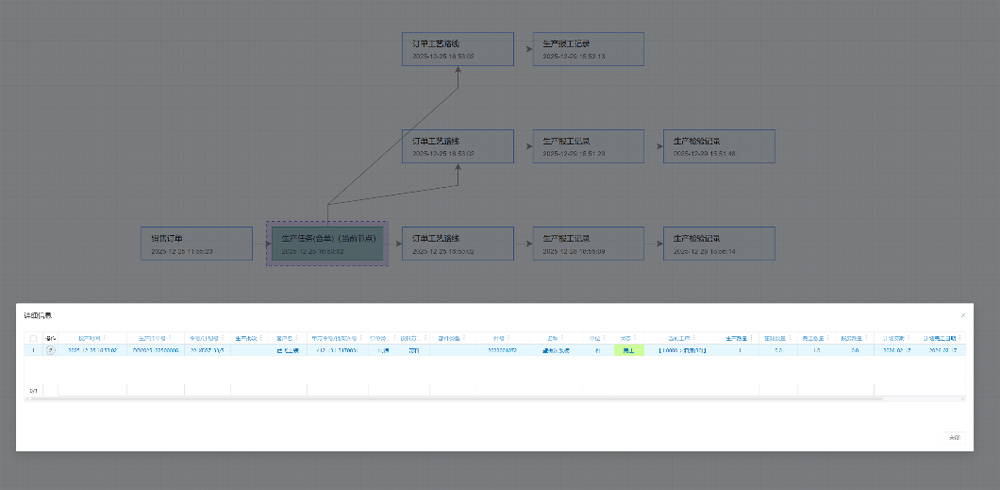Click the middle-row 生产检验记录 node

point(718,147)
